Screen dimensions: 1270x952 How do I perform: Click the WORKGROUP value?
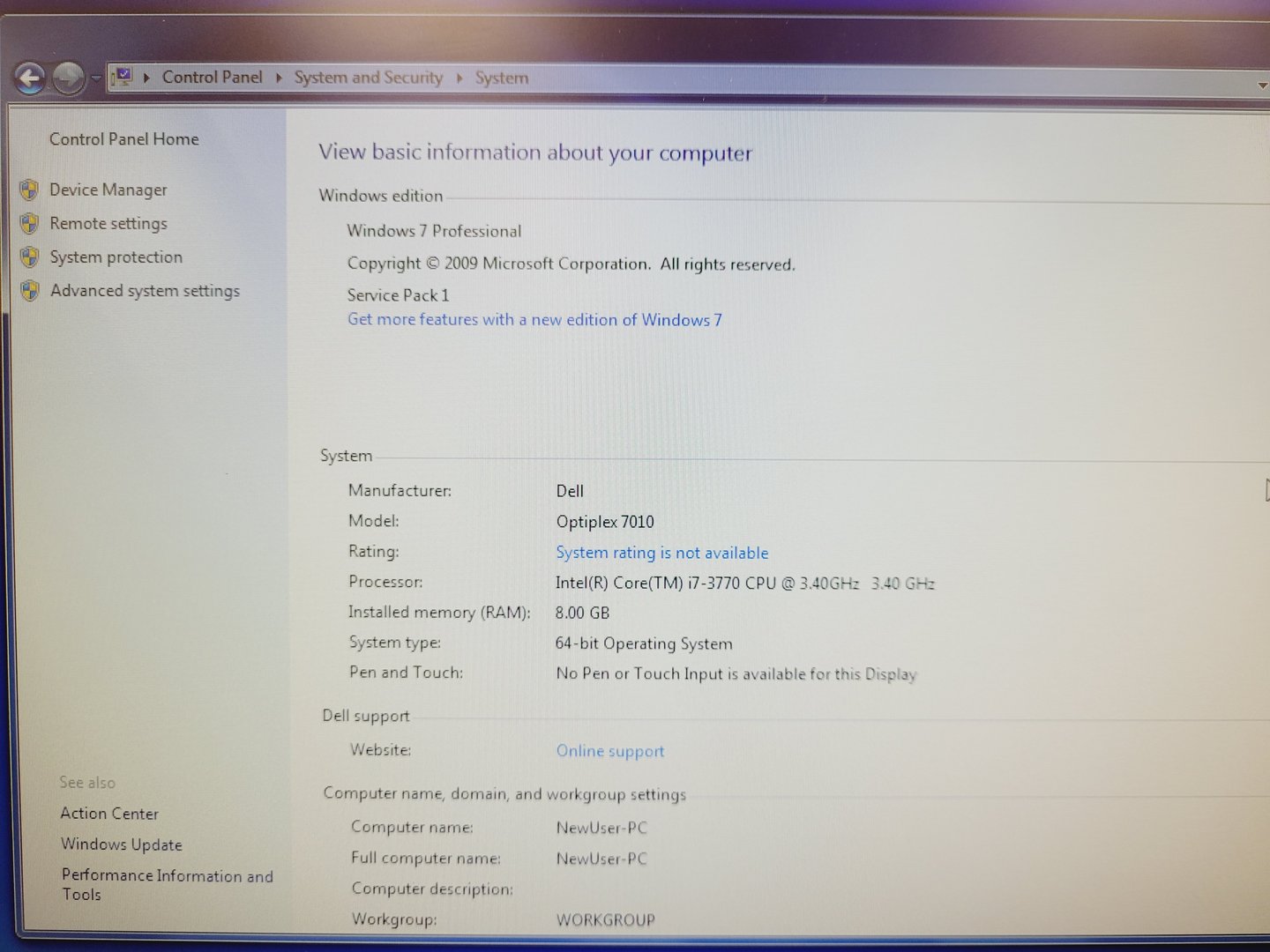point(606,920)
